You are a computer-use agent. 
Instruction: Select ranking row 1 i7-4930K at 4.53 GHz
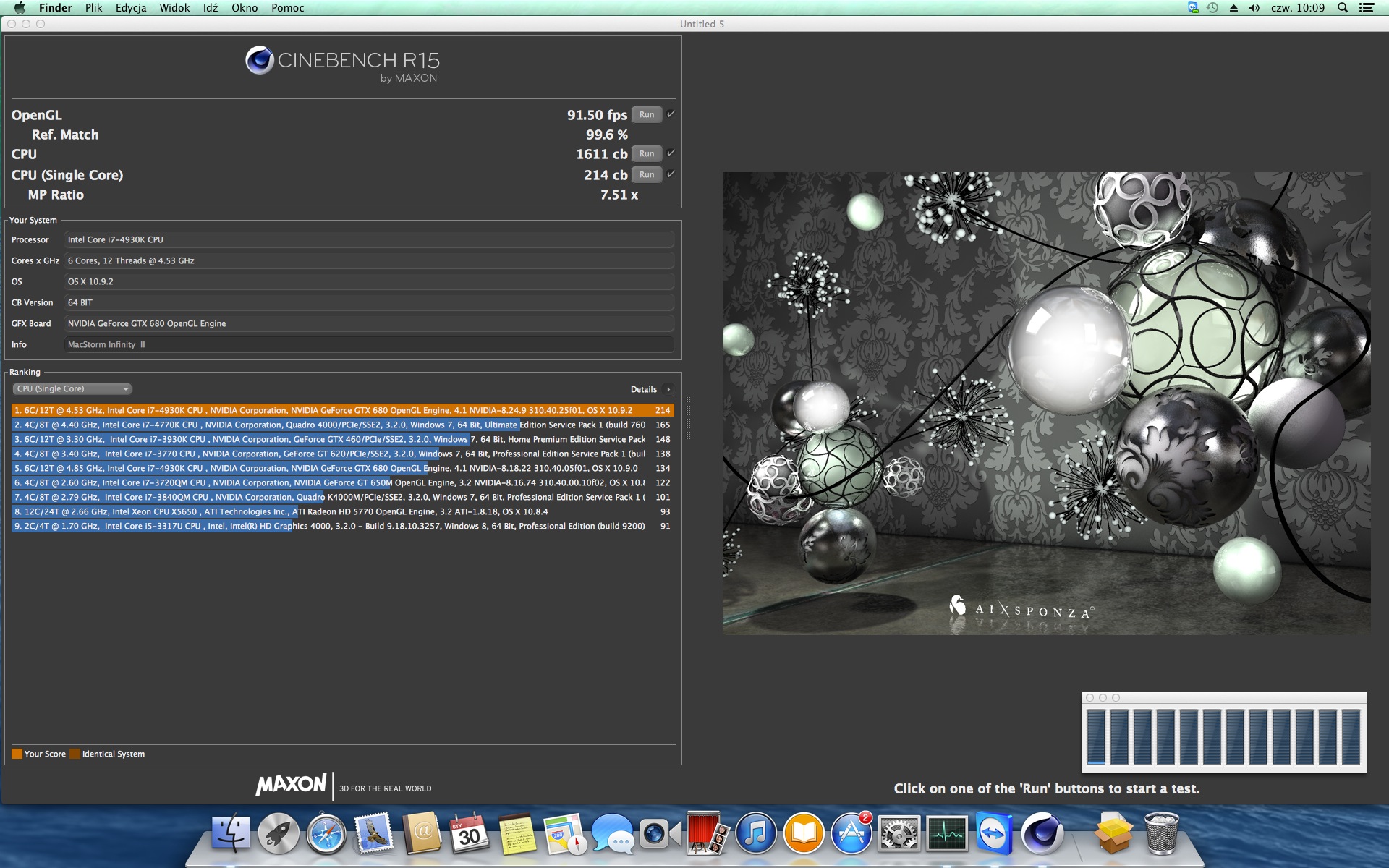(x=343, y=410)
